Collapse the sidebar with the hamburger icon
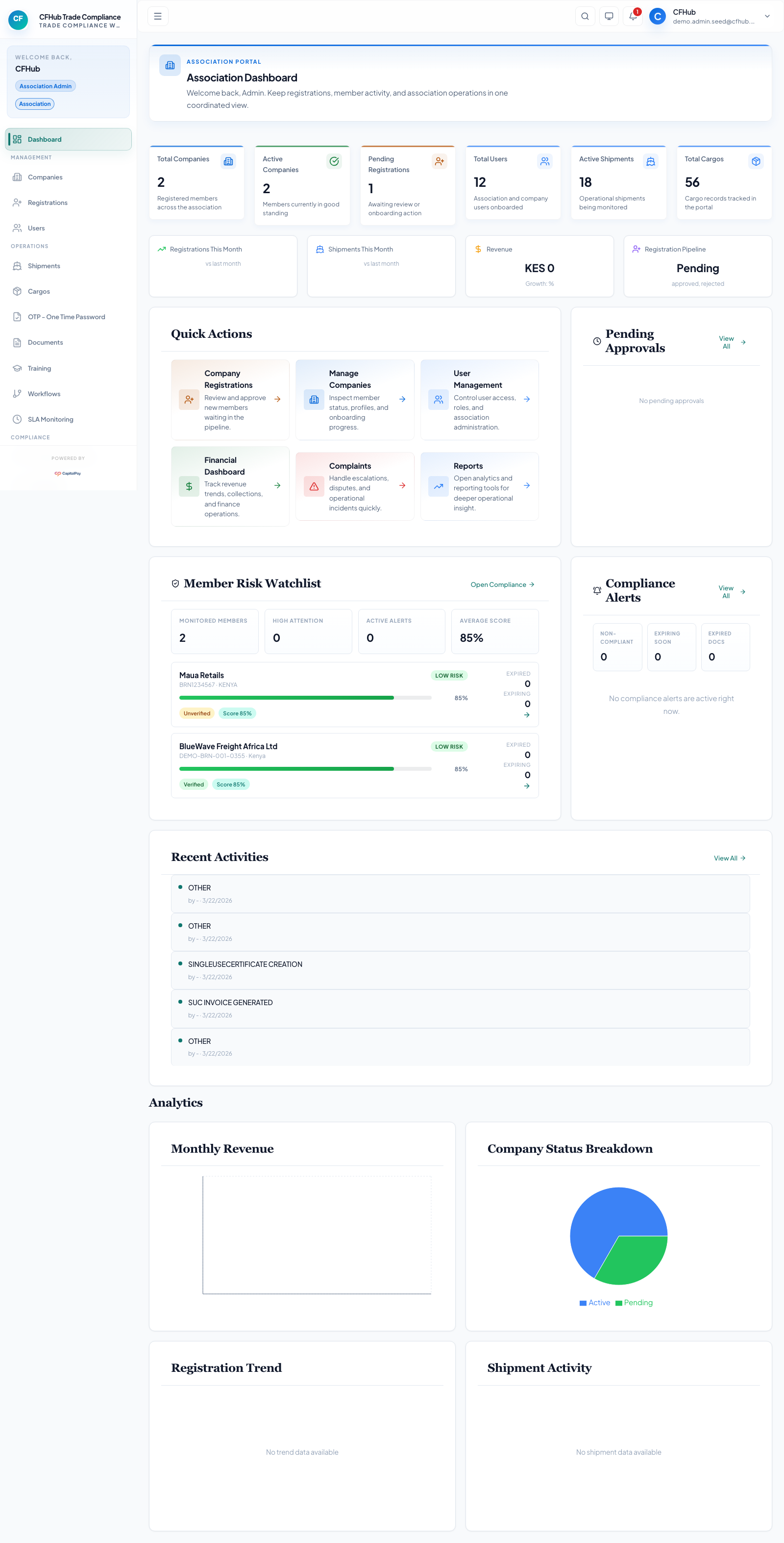The width and height of the screenshot is (784, 1543). click(x=157, y=16)
